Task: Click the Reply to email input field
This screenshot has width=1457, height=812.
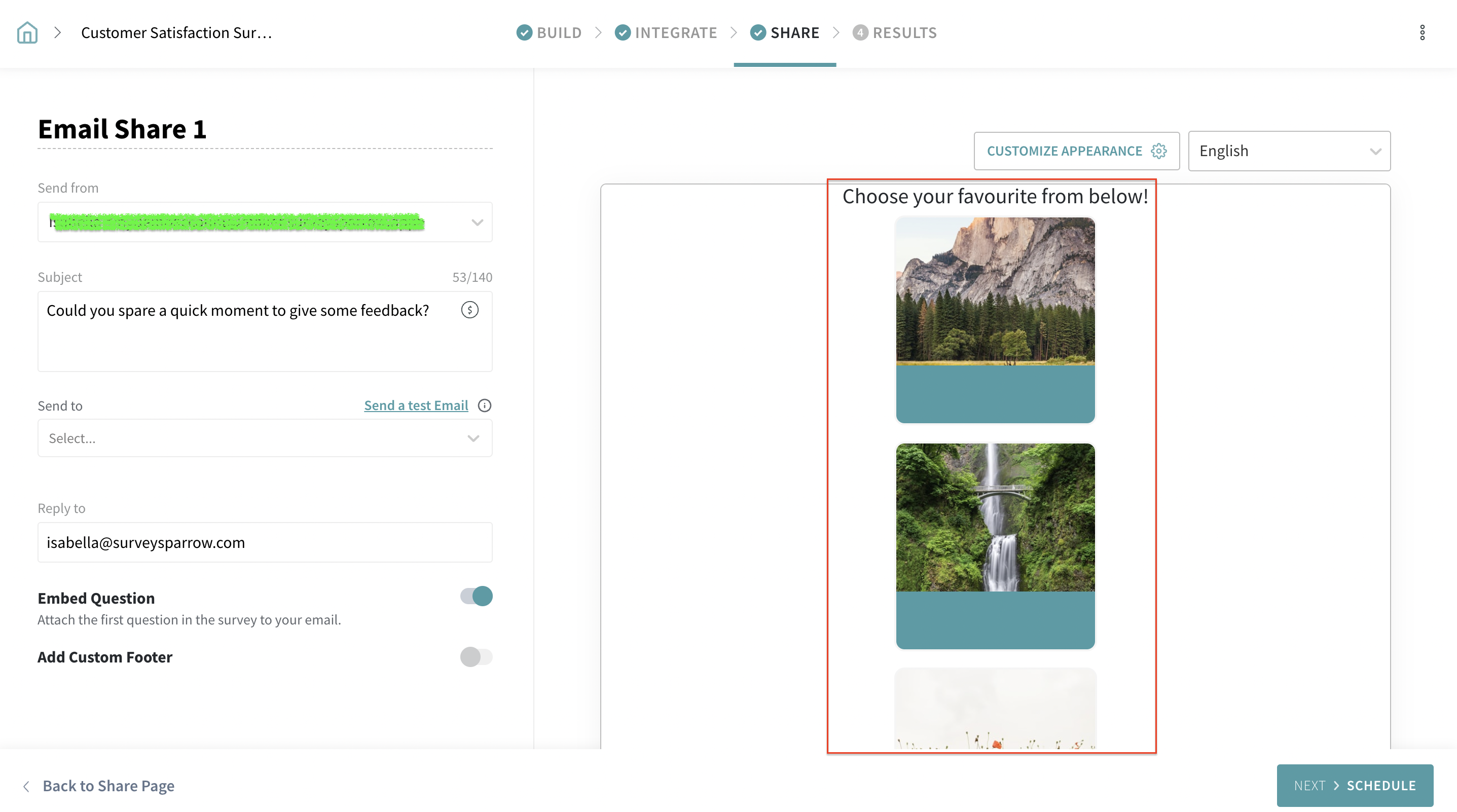Action: click(x=265, y=542)
